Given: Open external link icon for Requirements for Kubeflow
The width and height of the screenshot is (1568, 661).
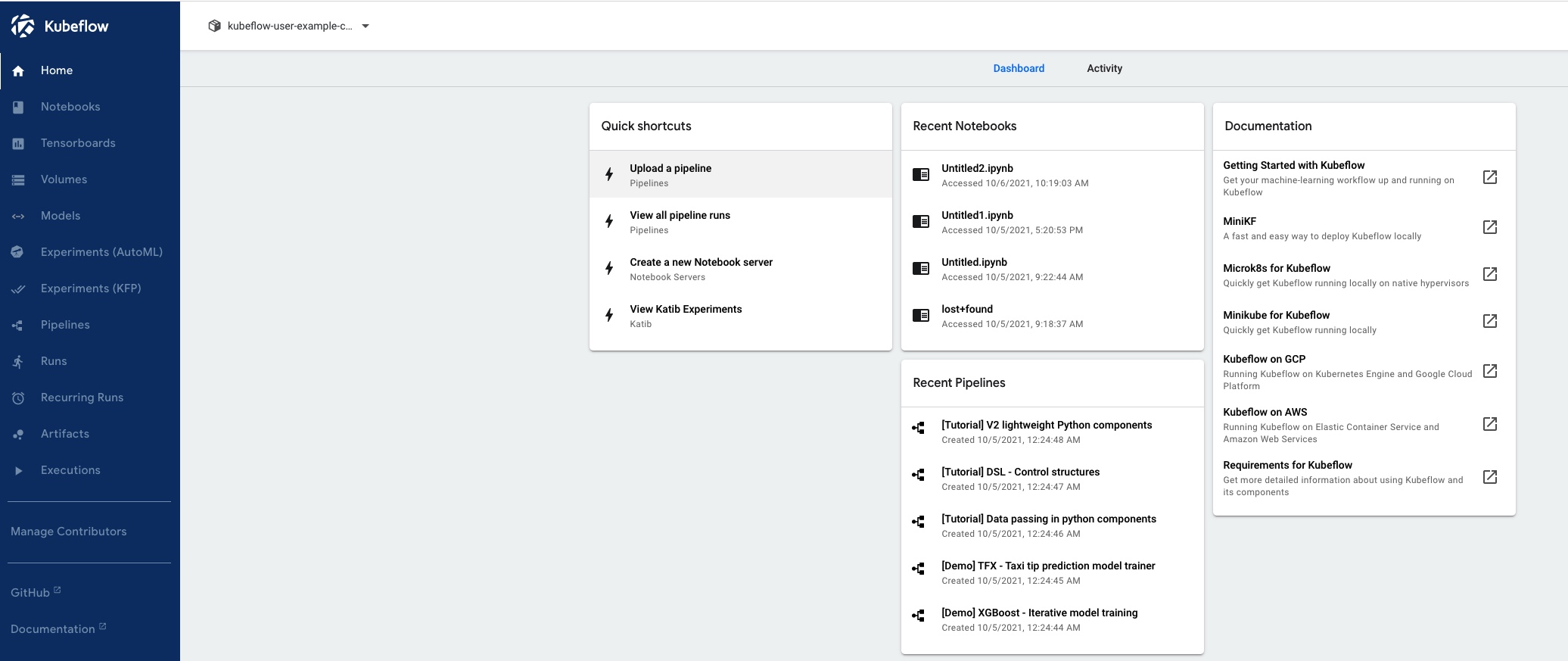Looking at the screenshot, I should click(x=1490, y=477).
